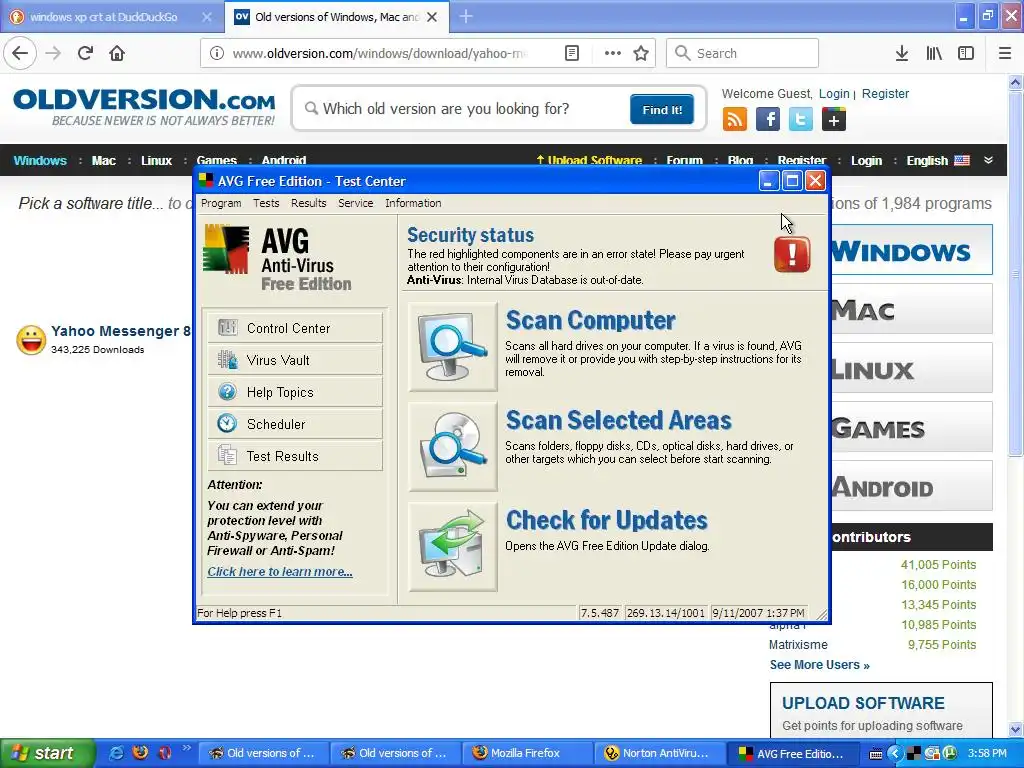Open the Service menu in AVG
The width and height of the screenshot is (1024, 768).
355,203
